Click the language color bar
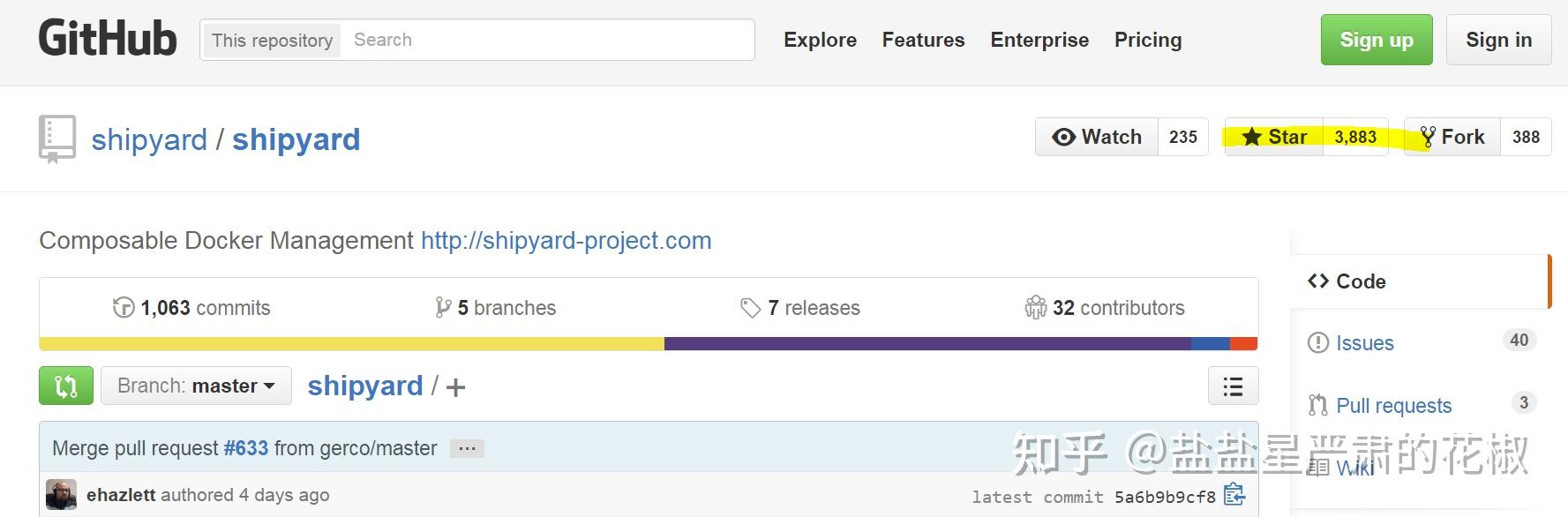Image resolution: width=1568 pixels, height=517 pixels. coord(648,344)
